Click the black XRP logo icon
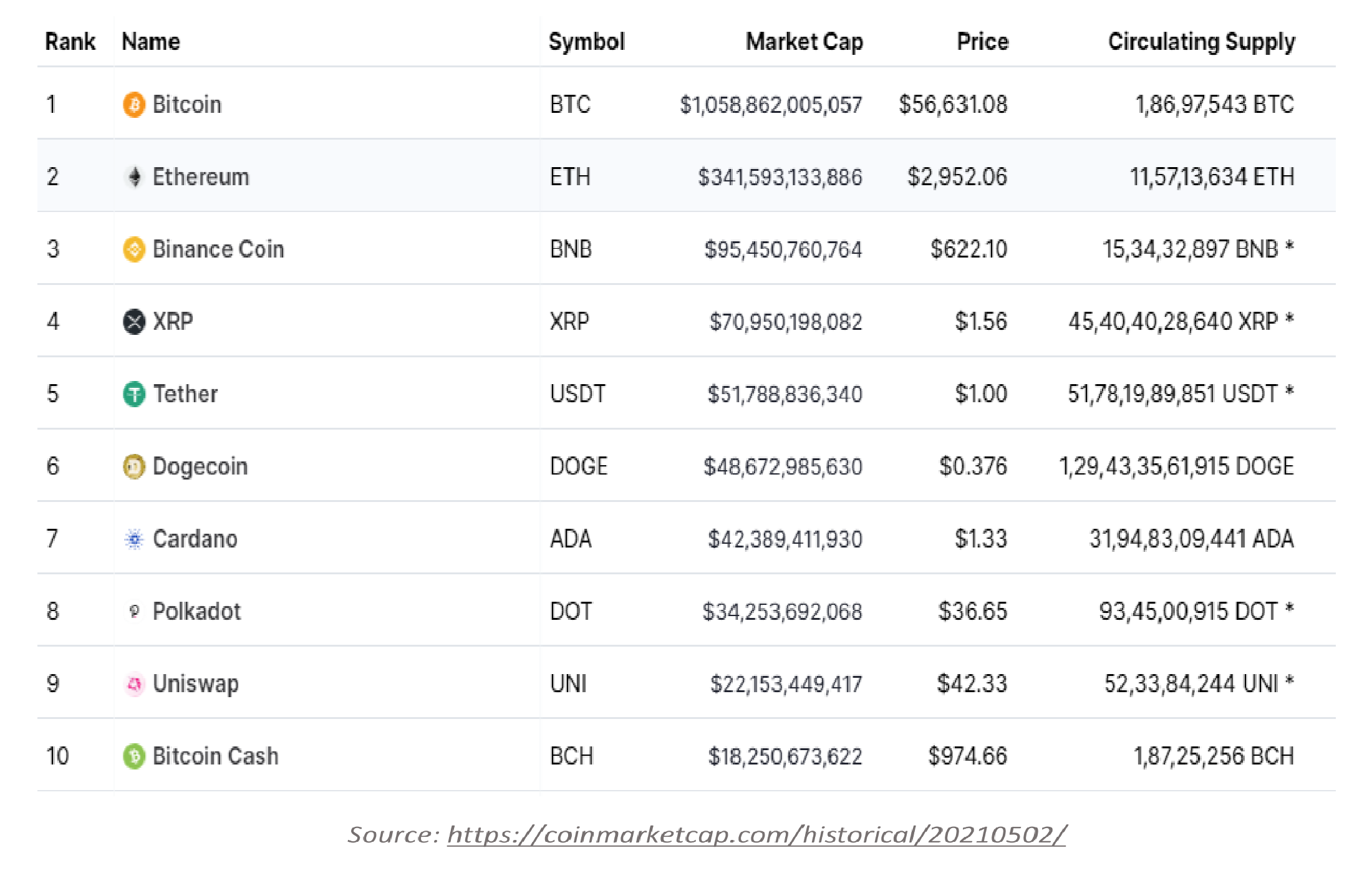 click(133, 322)
